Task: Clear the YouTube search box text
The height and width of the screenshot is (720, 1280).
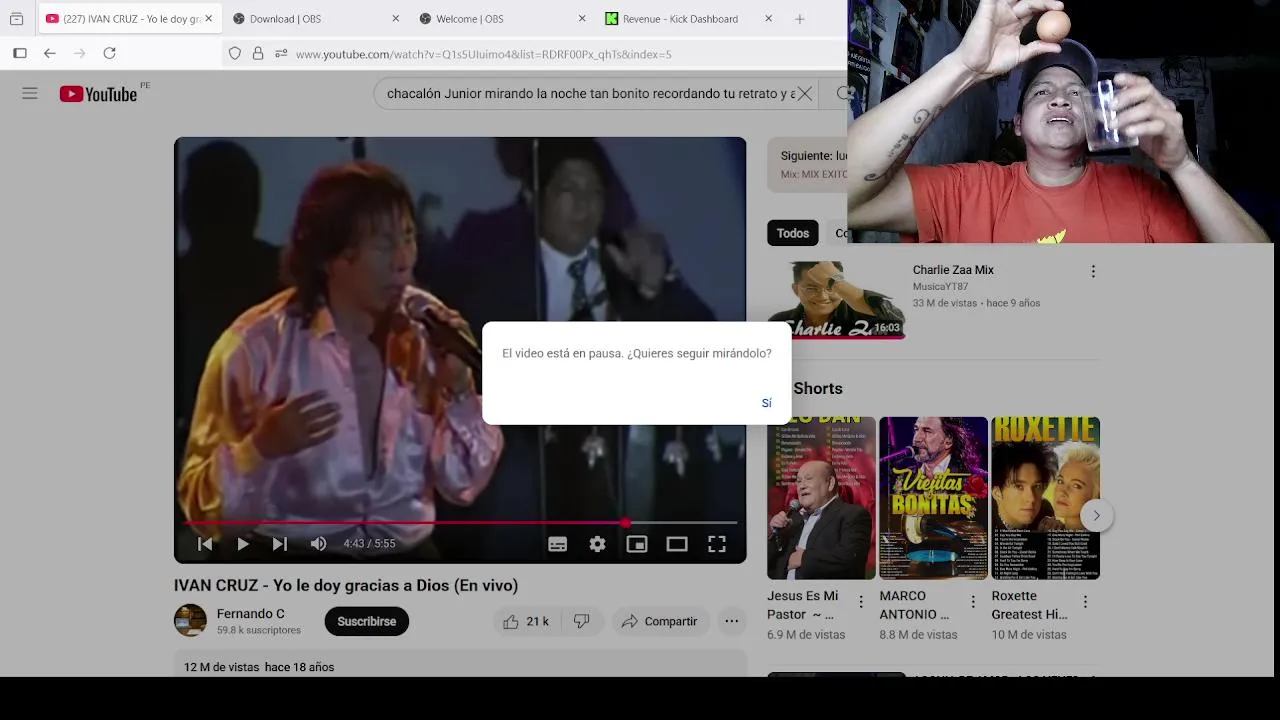Action: pos(804,94)
